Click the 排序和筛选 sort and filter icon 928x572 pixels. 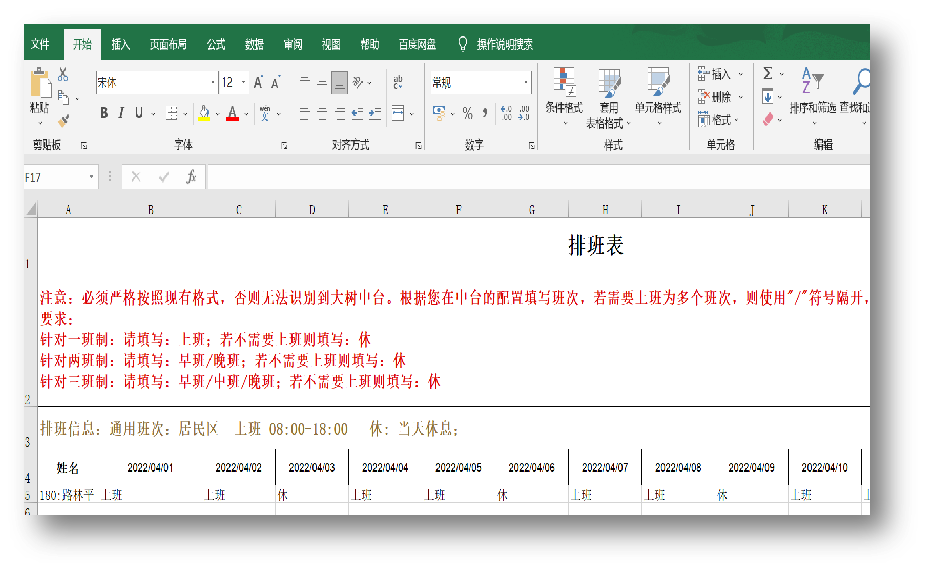pos(812,96)
